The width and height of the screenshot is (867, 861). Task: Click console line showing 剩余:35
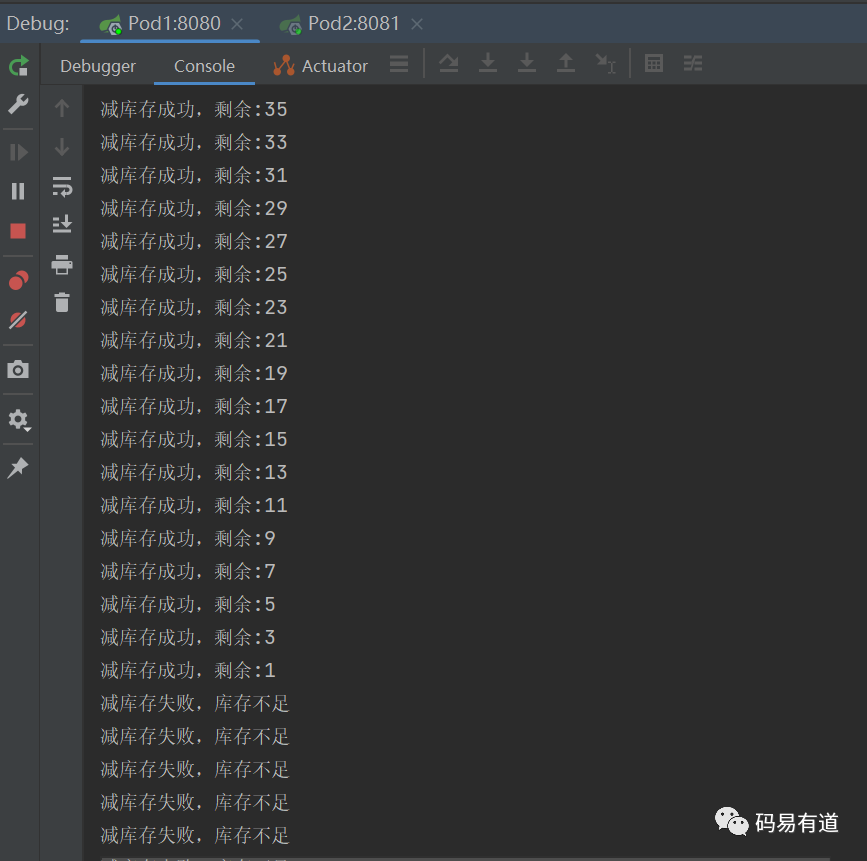(x=194, y=109)
